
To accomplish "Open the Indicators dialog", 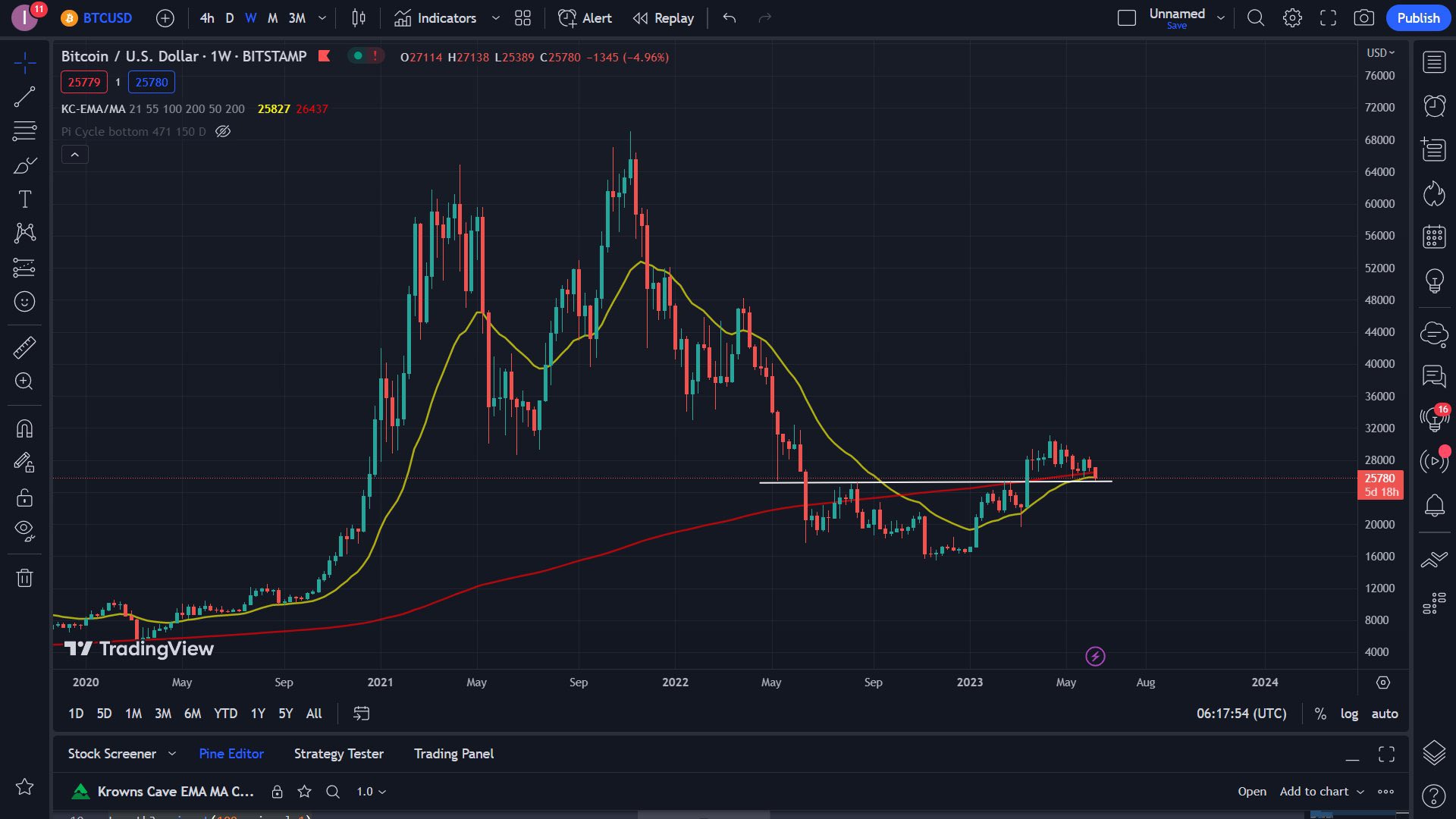I will pyautogui.click(x=435, y=18).
